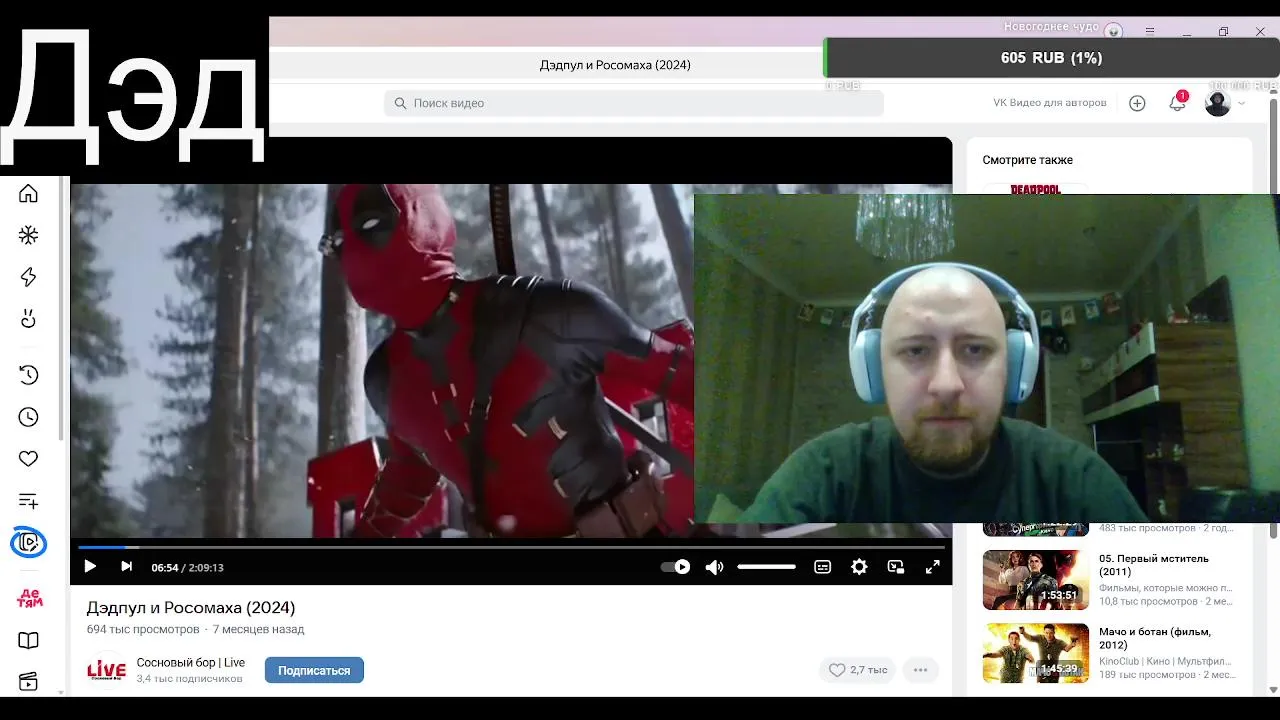Open the circled video library icon

[x=28, y=543]
